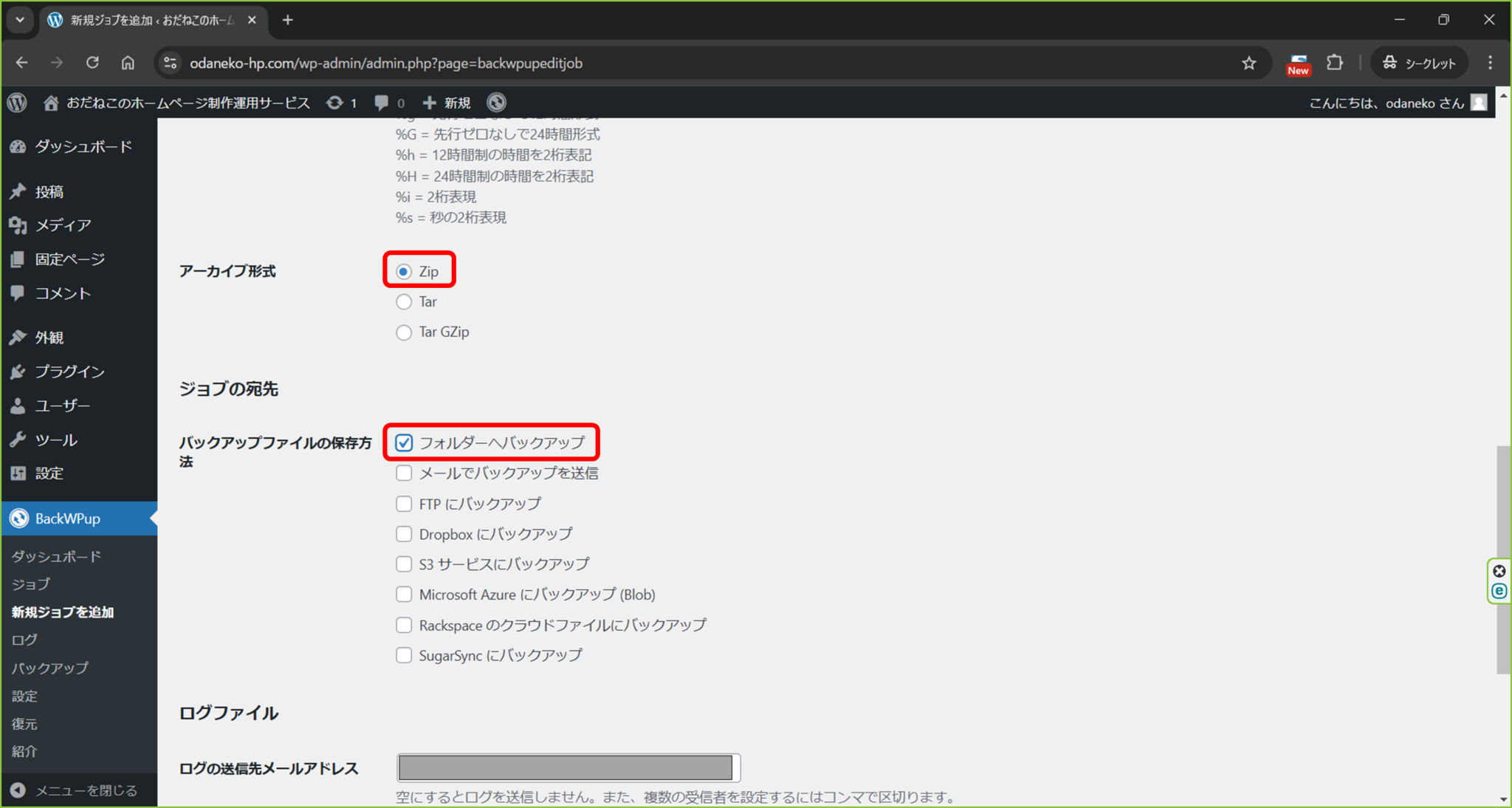Image resolution: width=1512 pixels, height=808 pixels.
Task: Enable backup to Dropbox
Action: 404,533
